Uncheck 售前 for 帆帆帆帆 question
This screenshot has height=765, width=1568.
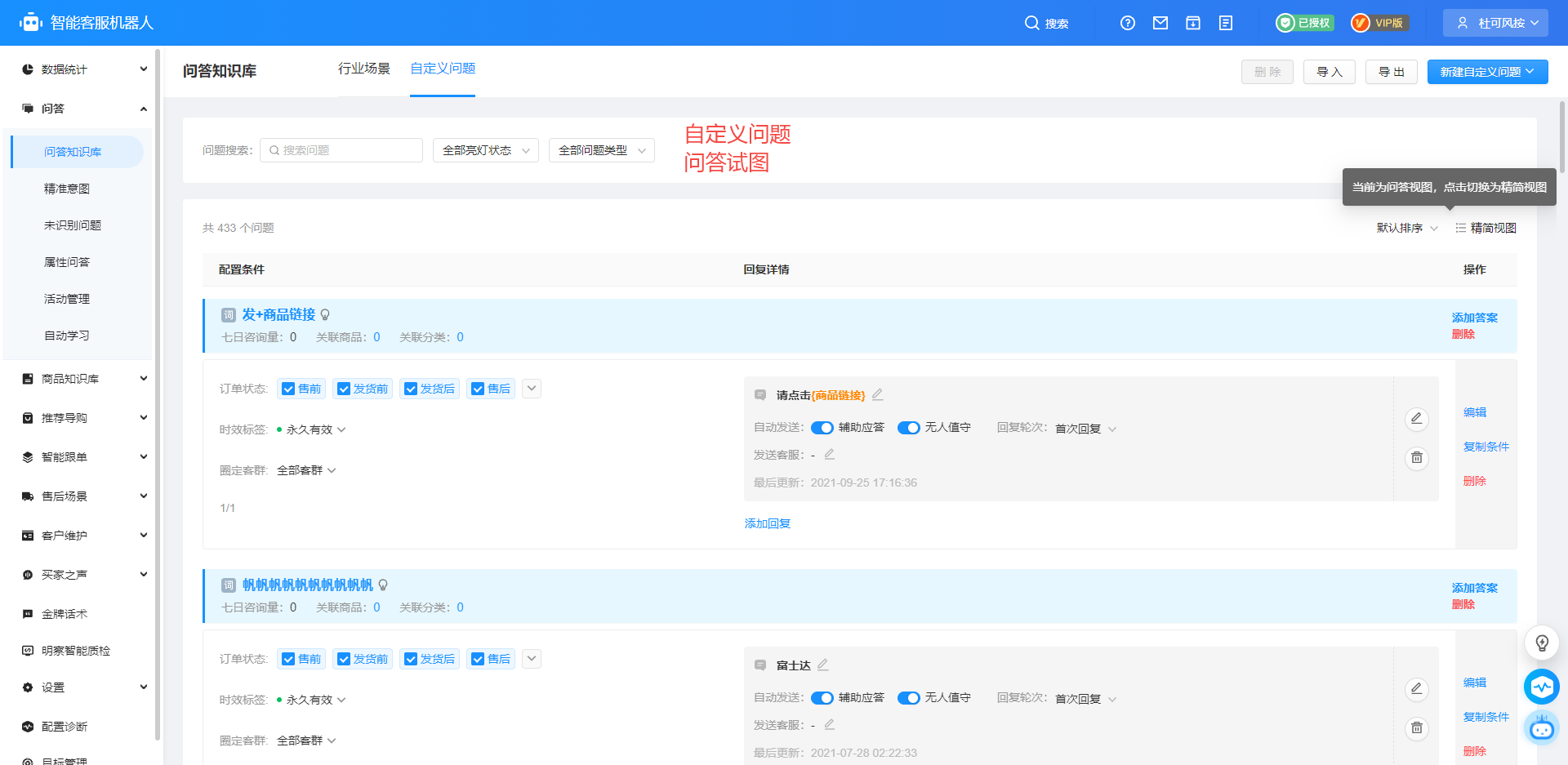pyautogui.click(x=288, y=659)
